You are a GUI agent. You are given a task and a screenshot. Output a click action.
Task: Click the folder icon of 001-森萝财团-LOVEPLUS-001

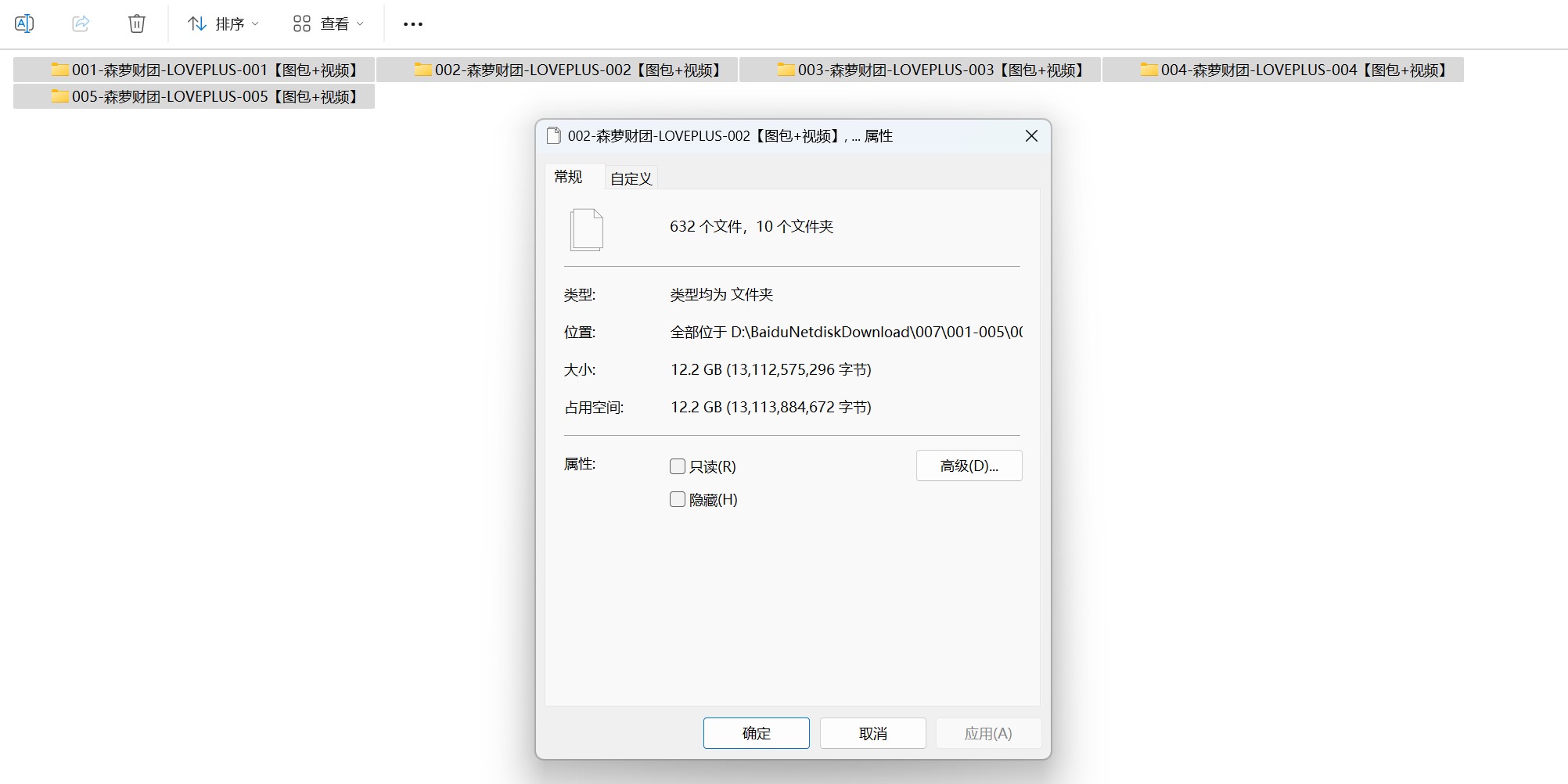point(59,70)
